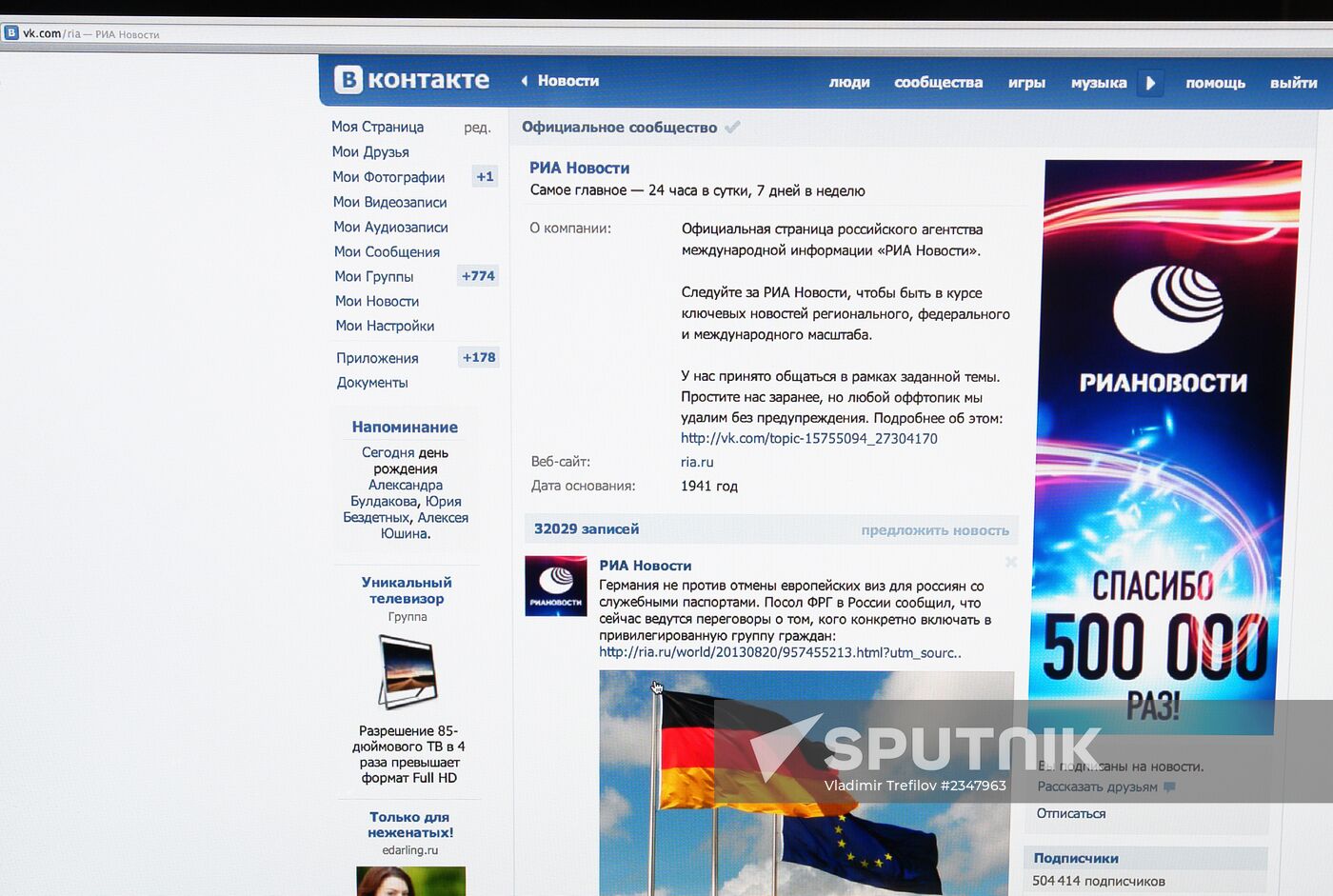Open the ria.ru/world article link in post
This screenshot has height=896, width=1333.
780,652
